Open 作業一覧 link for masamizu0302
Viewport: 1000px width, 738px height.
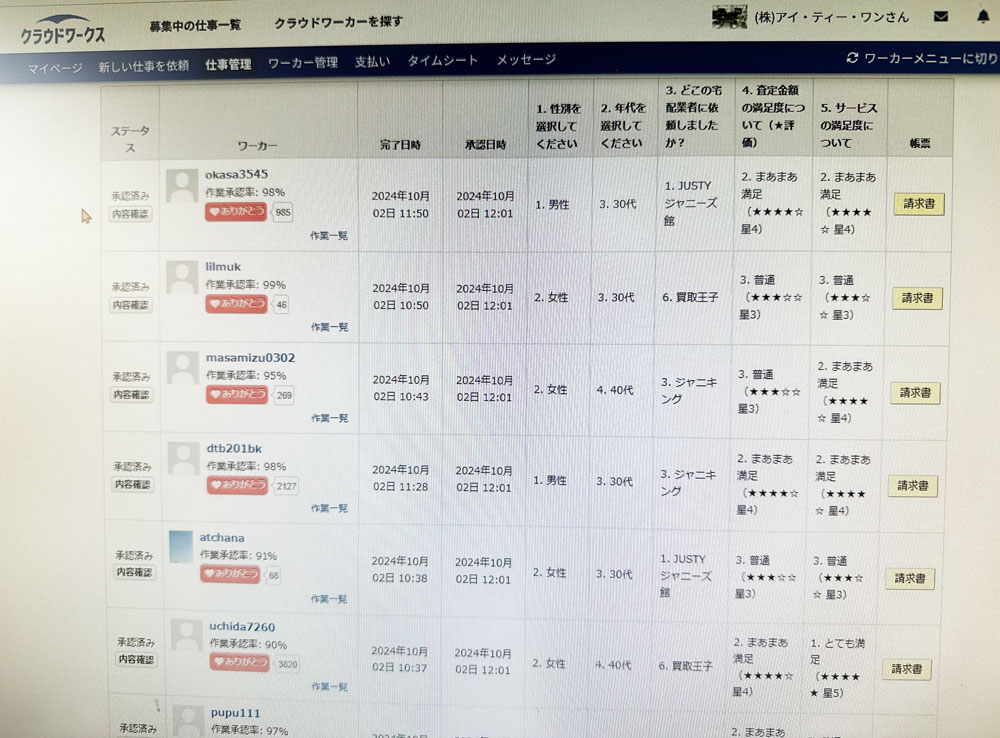coord(330,418)
